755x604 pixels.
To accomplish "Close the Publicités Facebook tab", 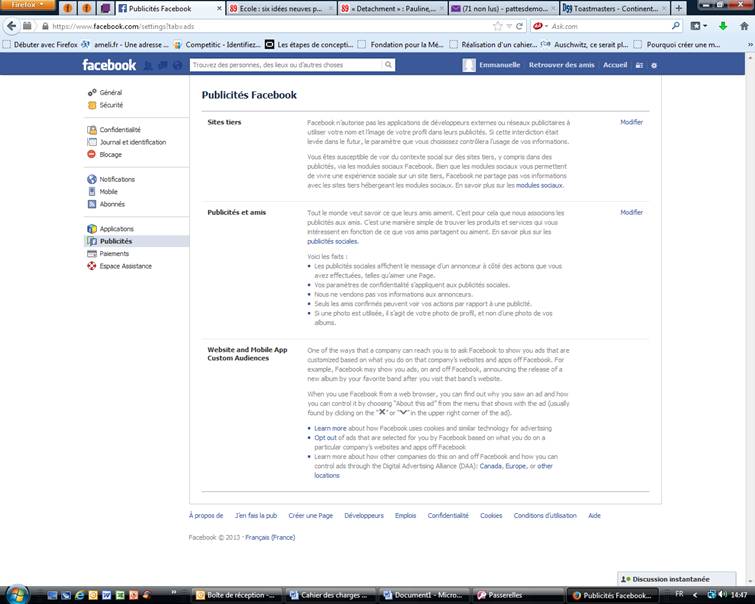I will 219,9.
